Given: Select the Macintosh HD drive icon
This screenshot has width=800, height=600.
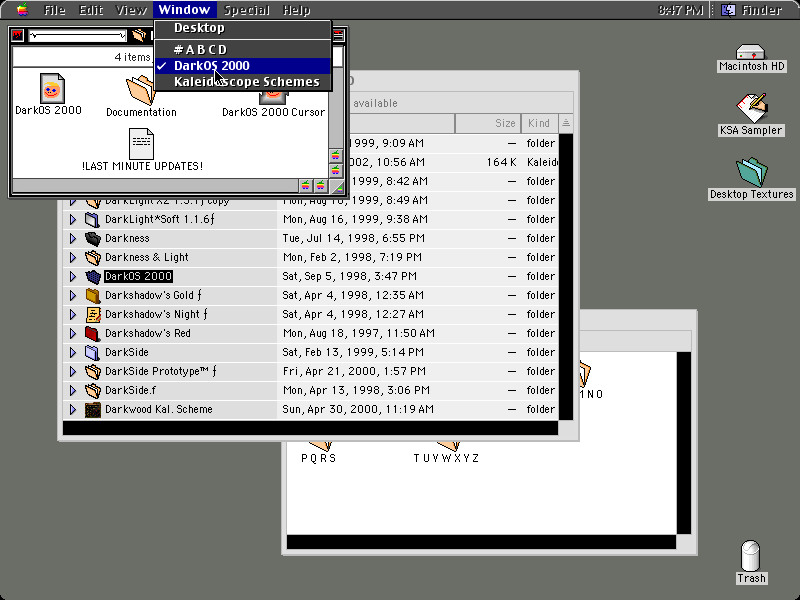Looking at the screenshot, I should pos(751,52).
